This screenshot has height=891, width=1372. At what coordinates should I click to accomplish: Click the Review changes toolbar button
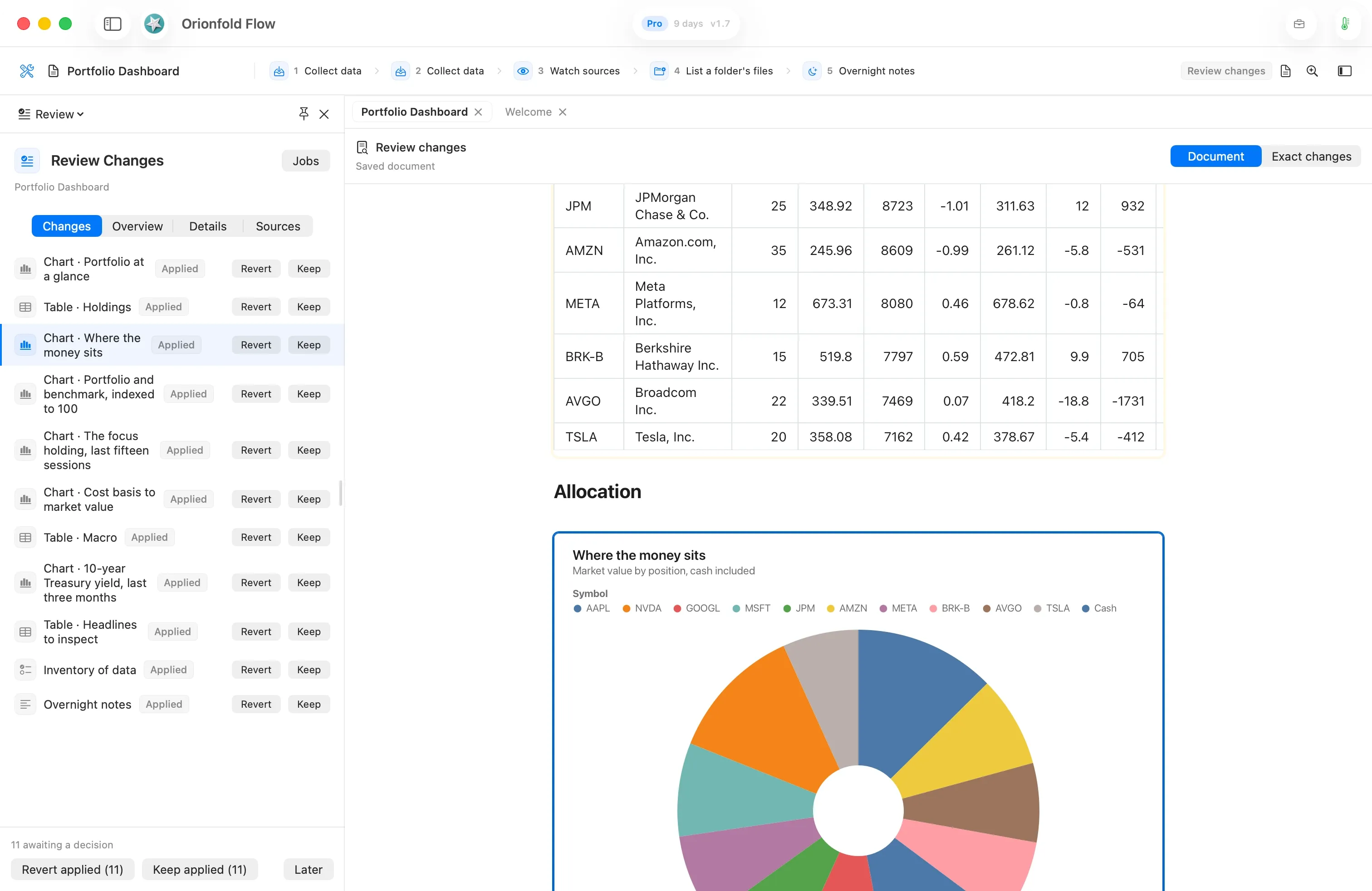tap(1225, 71)
